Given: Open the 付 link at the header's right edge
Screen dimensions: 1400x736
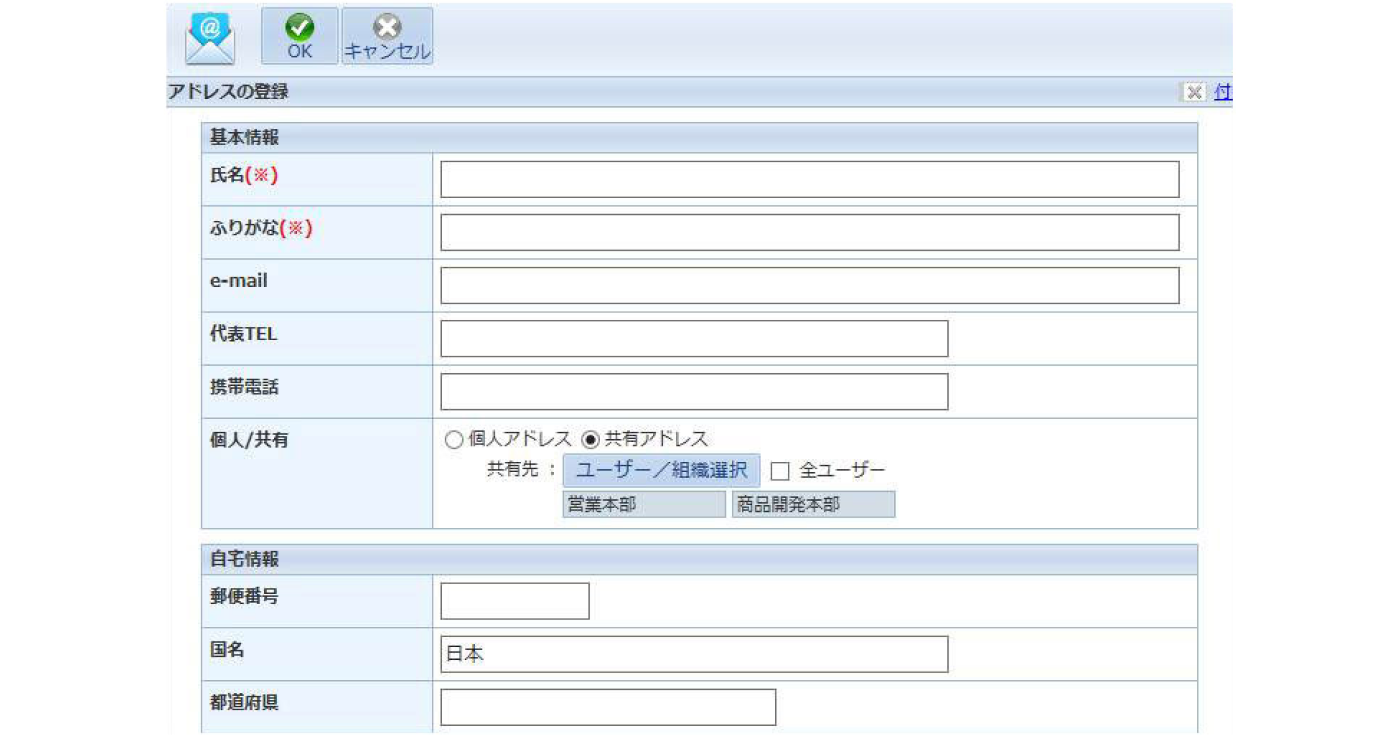Looking at the screenshot, I should (1223, 92).
